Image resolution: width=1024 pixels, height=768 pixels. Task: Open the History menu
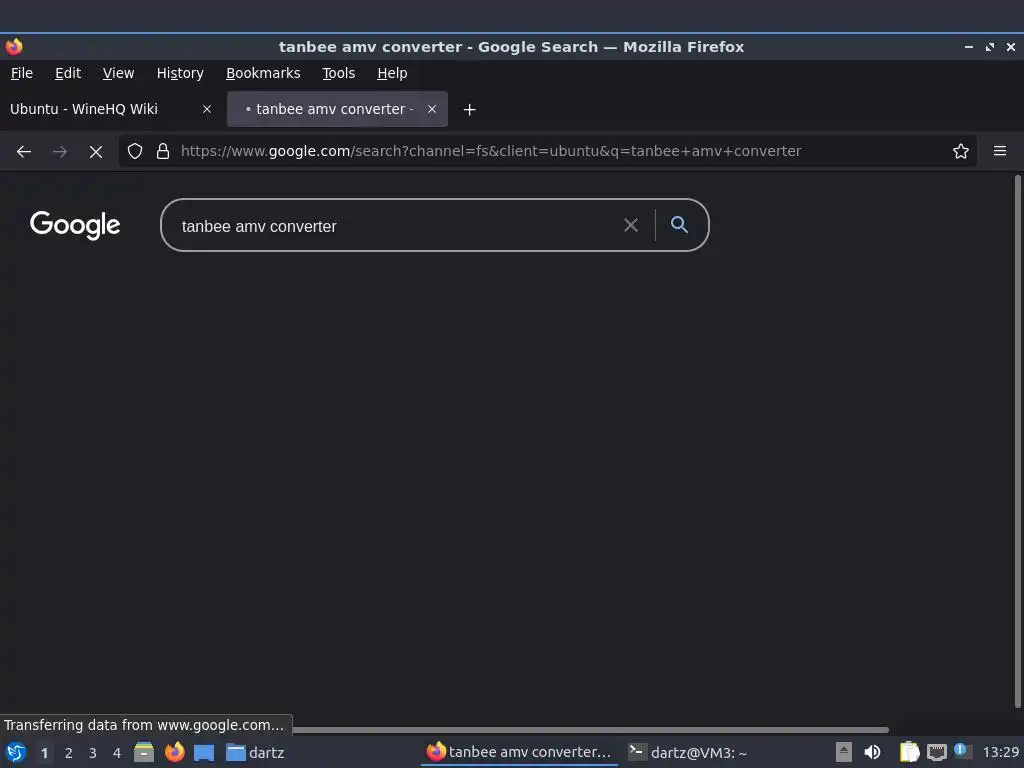(180, 73)
